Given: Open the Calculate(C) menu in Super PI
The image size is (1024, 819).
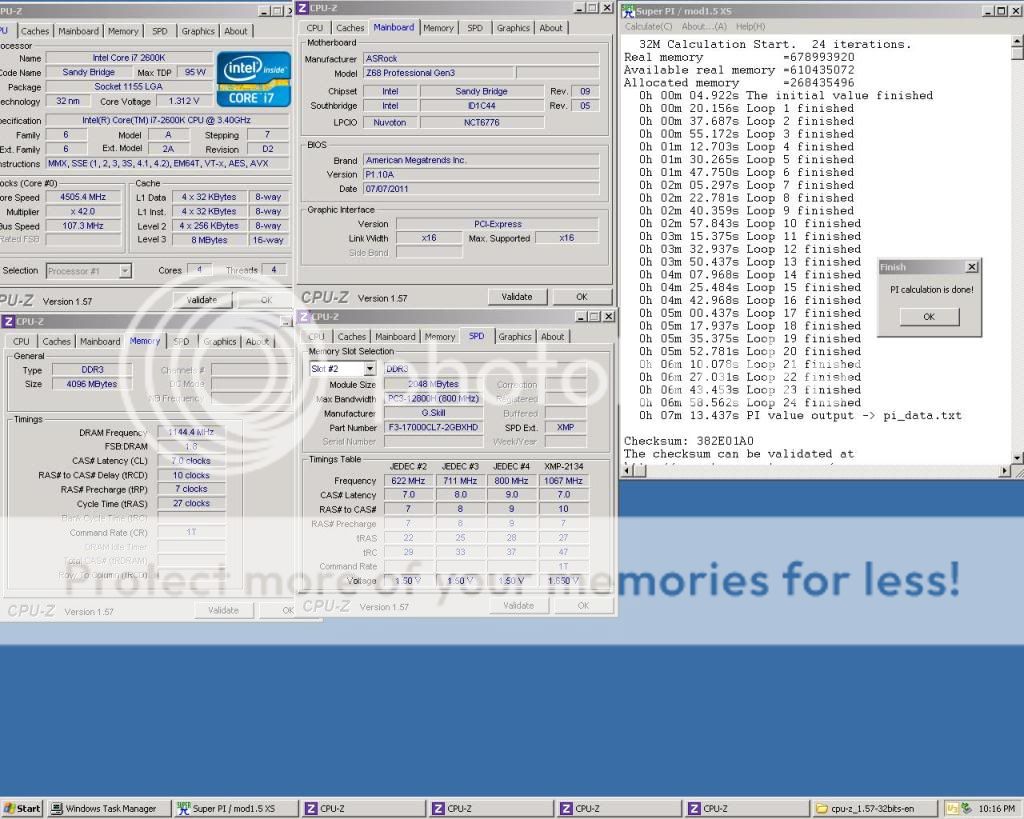Looking at the screenshot, I should (648, 26).
